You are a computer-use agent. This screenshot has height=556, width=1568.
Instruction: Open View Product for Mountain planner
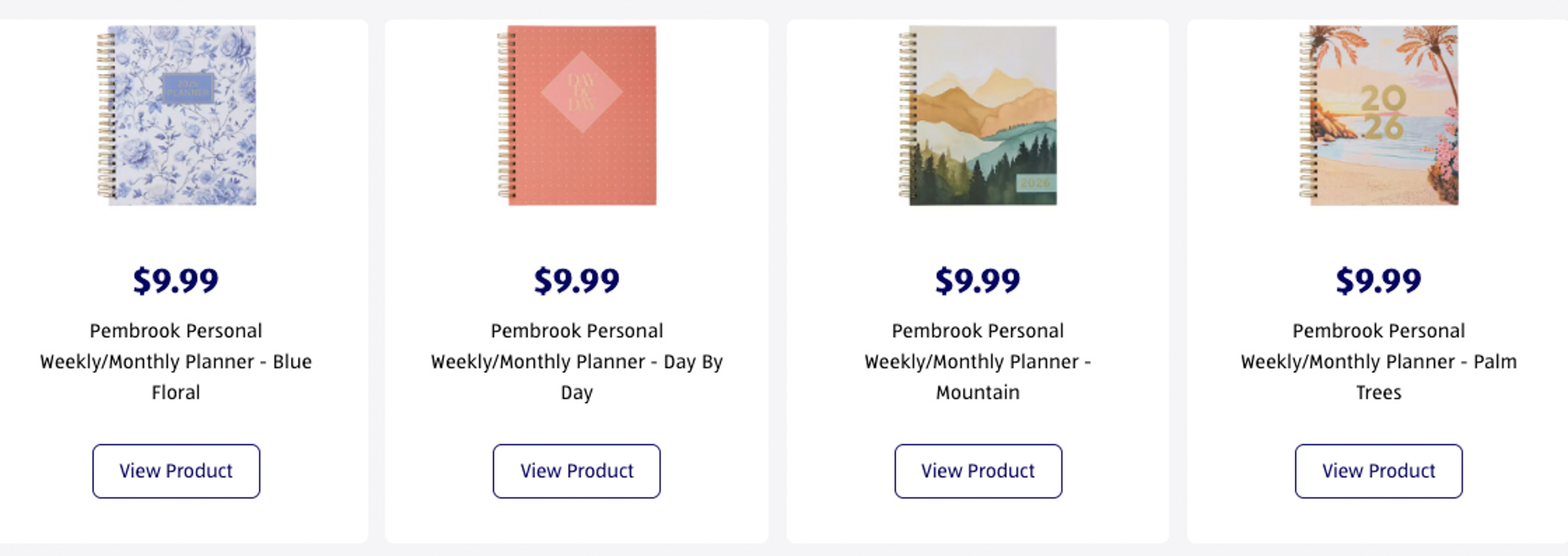[x=978, y=471]
